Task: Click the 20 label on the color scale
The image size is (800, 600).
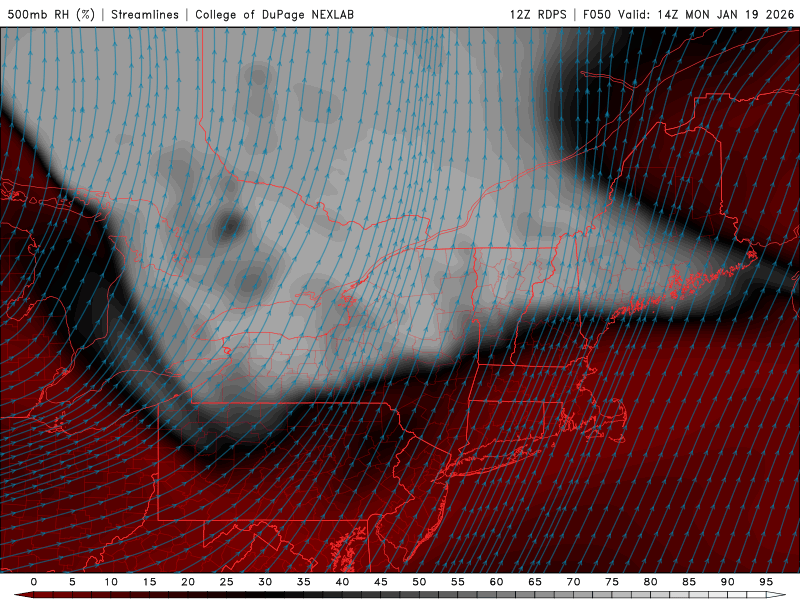Action: click(x=188, y=582)
